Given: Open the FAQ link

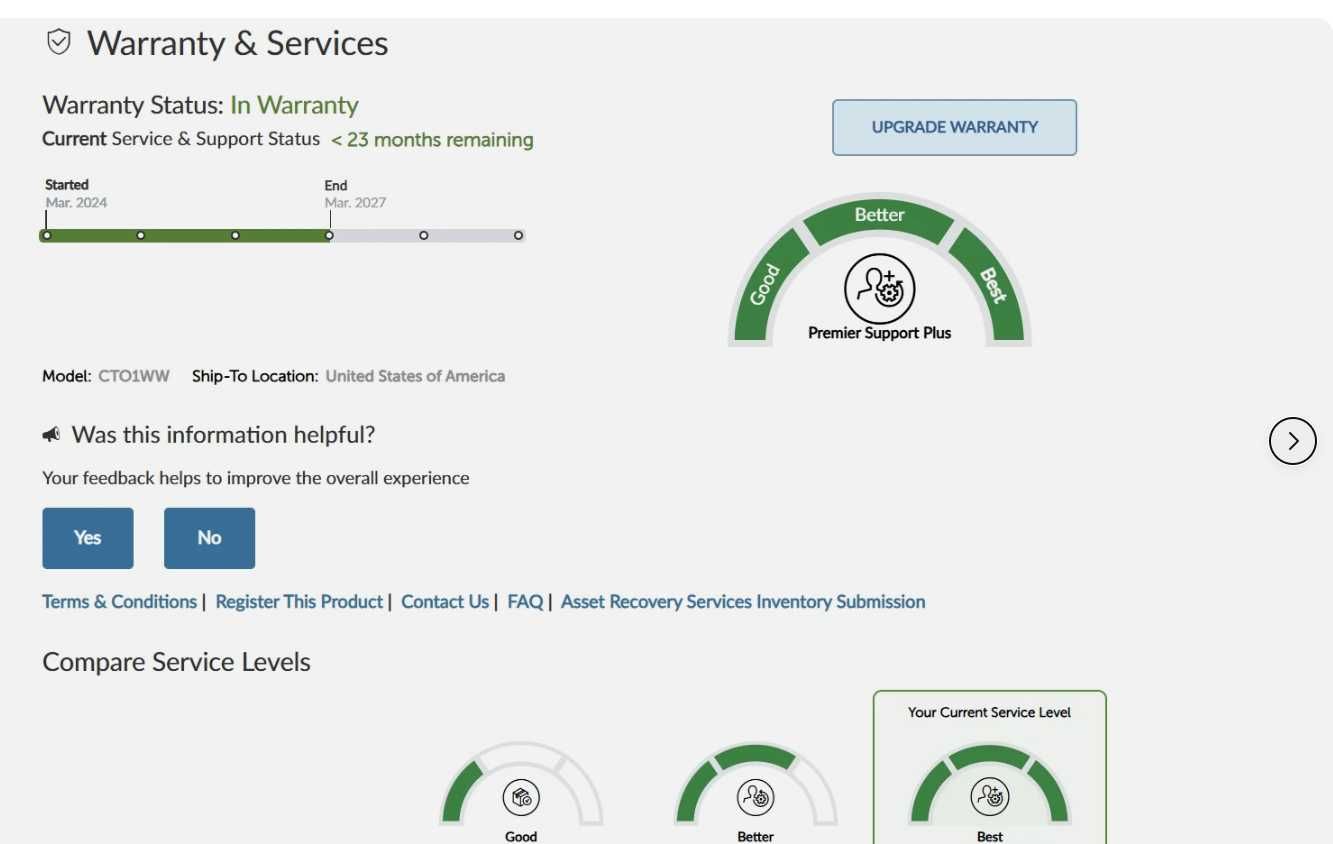Looking at the screenshot, I should pyautogui.click(x=525, y=602).
